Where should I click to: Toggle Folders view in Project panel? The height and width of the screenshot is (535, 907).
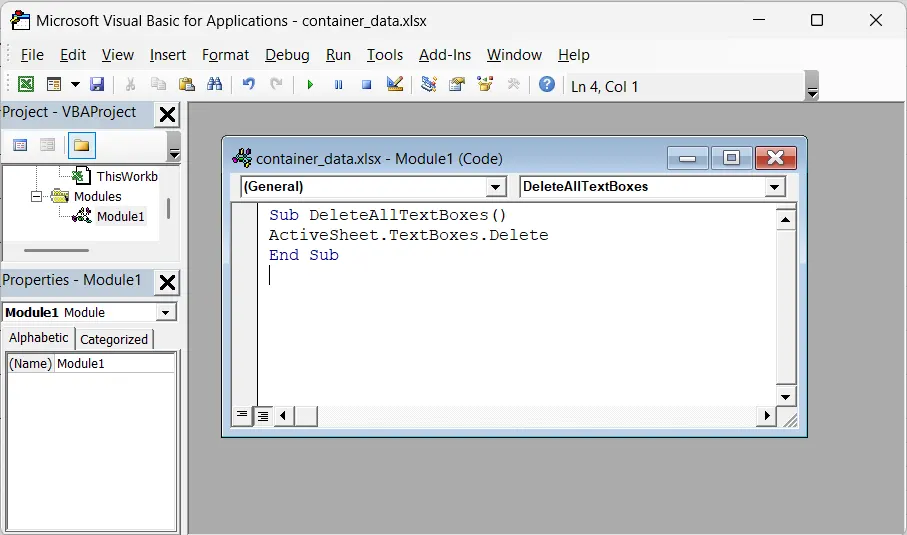[81, 146]
